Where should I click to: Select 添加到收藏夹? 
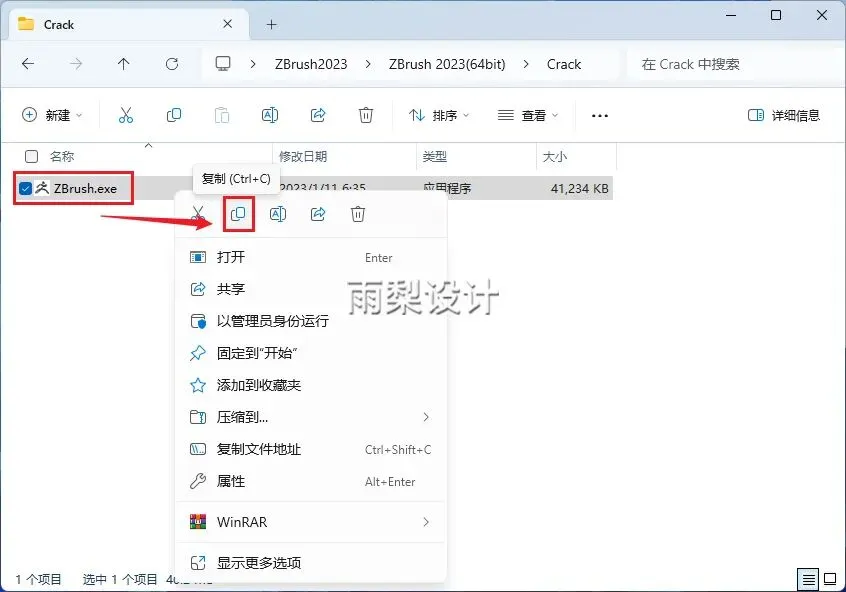pos(311,385)
